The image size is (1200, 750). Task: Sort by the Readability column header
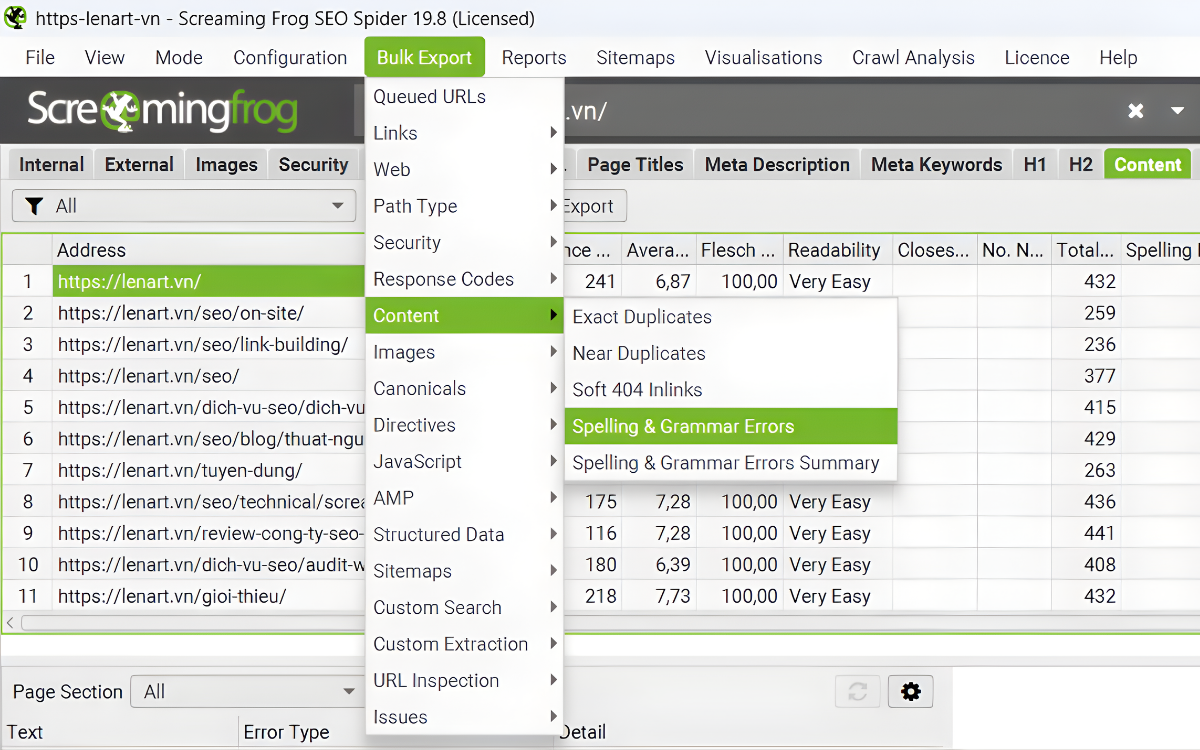pos(834,250)
